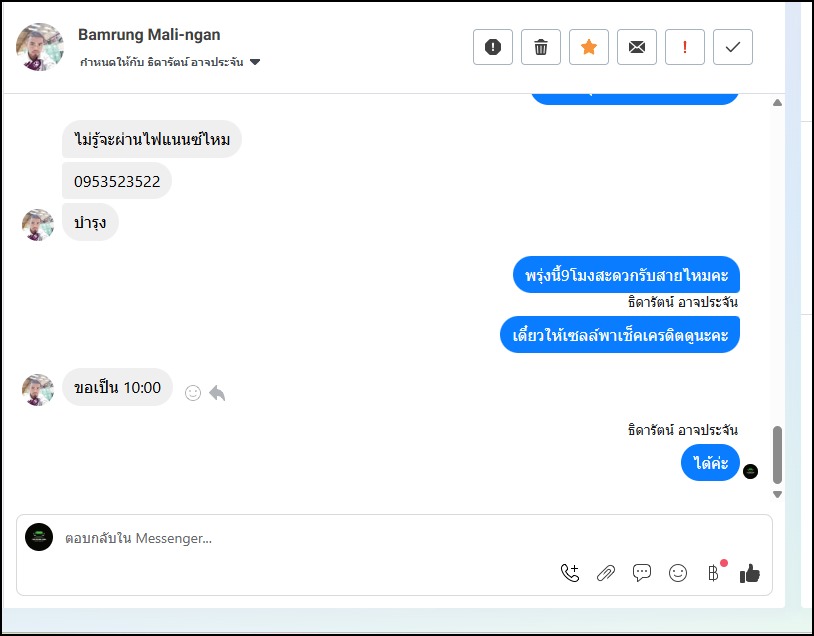Open saved replies speech bubble icon
This screenshot has height=636, width=814.
click(x=642, y=573)
